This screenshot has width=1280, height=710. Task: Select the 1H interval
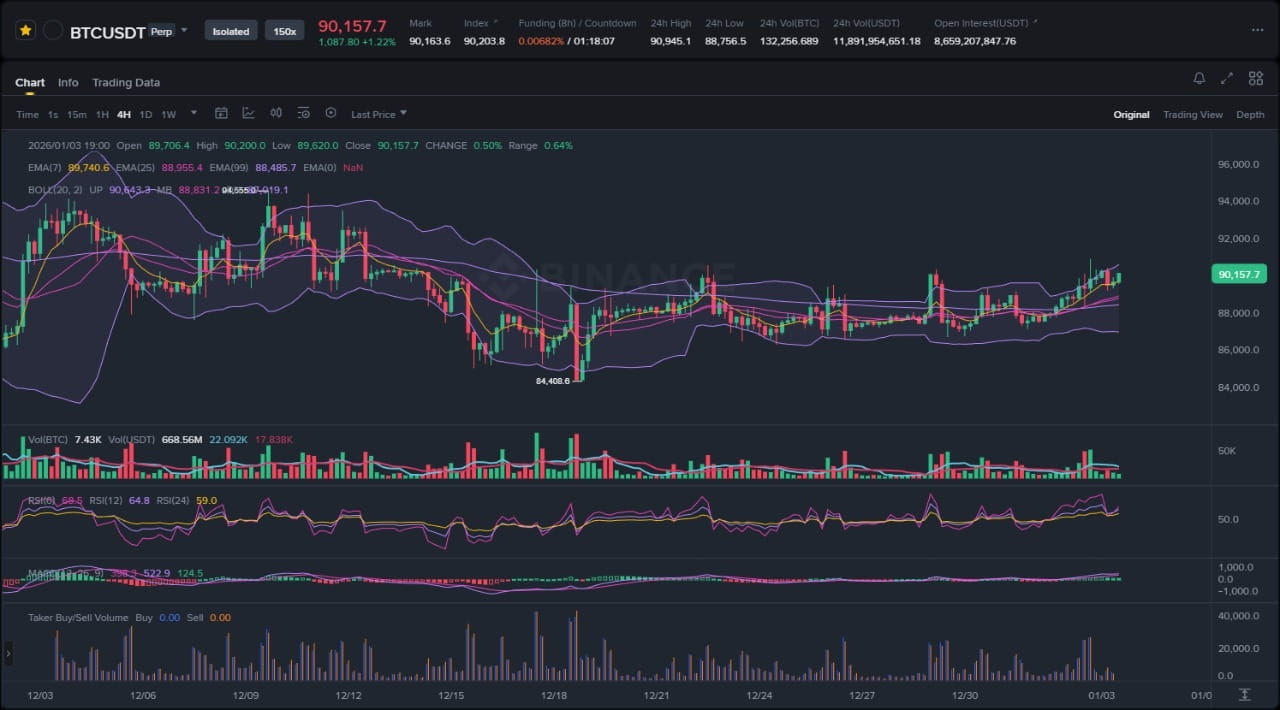(102, 114)
